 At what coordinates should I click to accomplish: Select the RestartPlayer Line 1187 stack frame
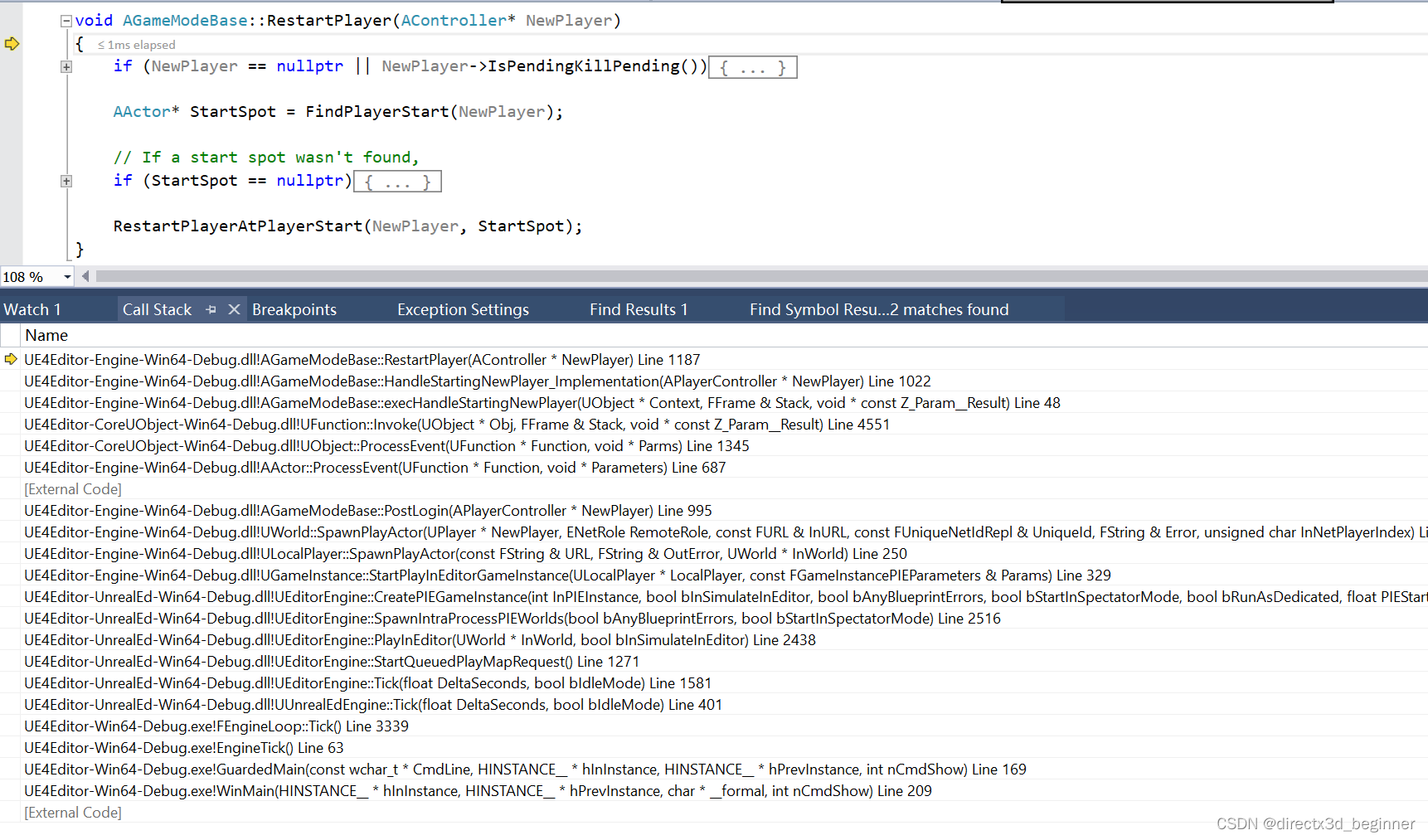click(362, 360)
